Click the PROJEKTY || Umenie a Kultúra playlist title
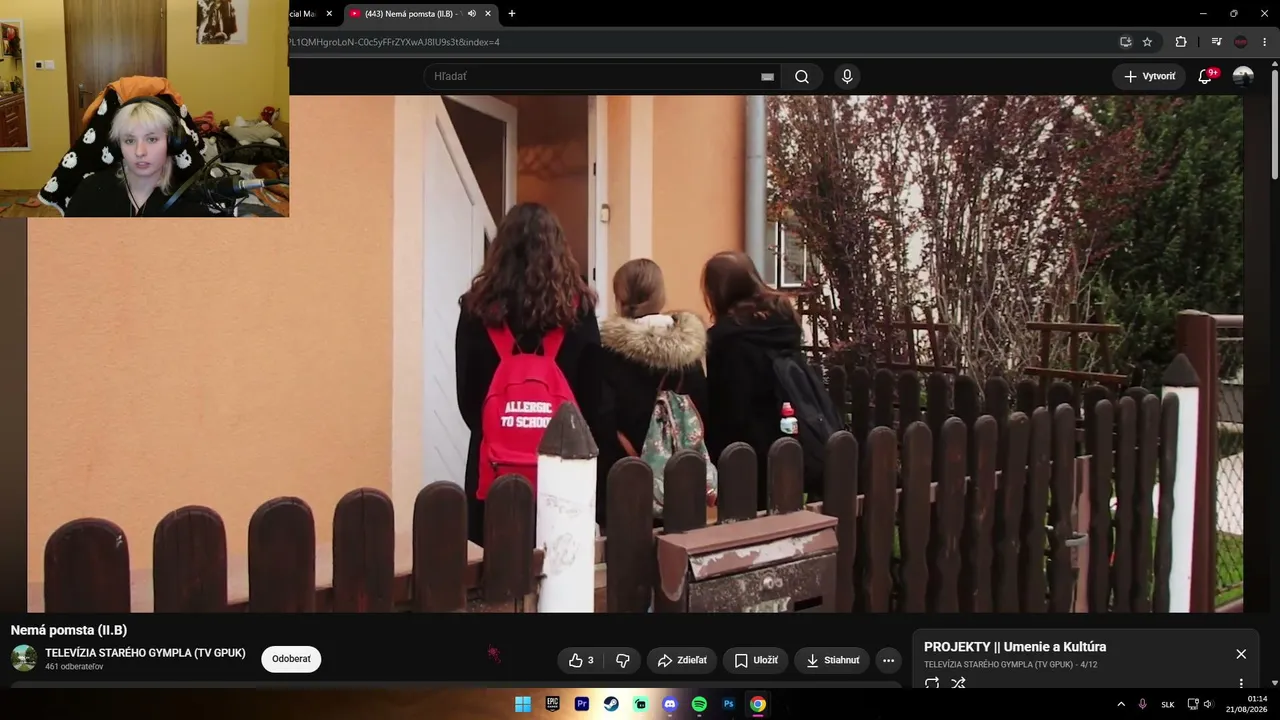 point(1015,647)
